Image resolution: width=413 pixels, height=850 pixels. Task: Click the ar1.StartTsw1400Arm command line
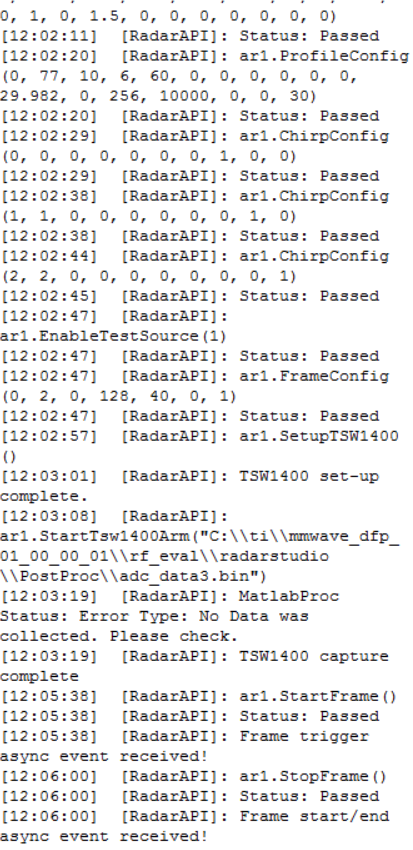[x=199, y=536]
